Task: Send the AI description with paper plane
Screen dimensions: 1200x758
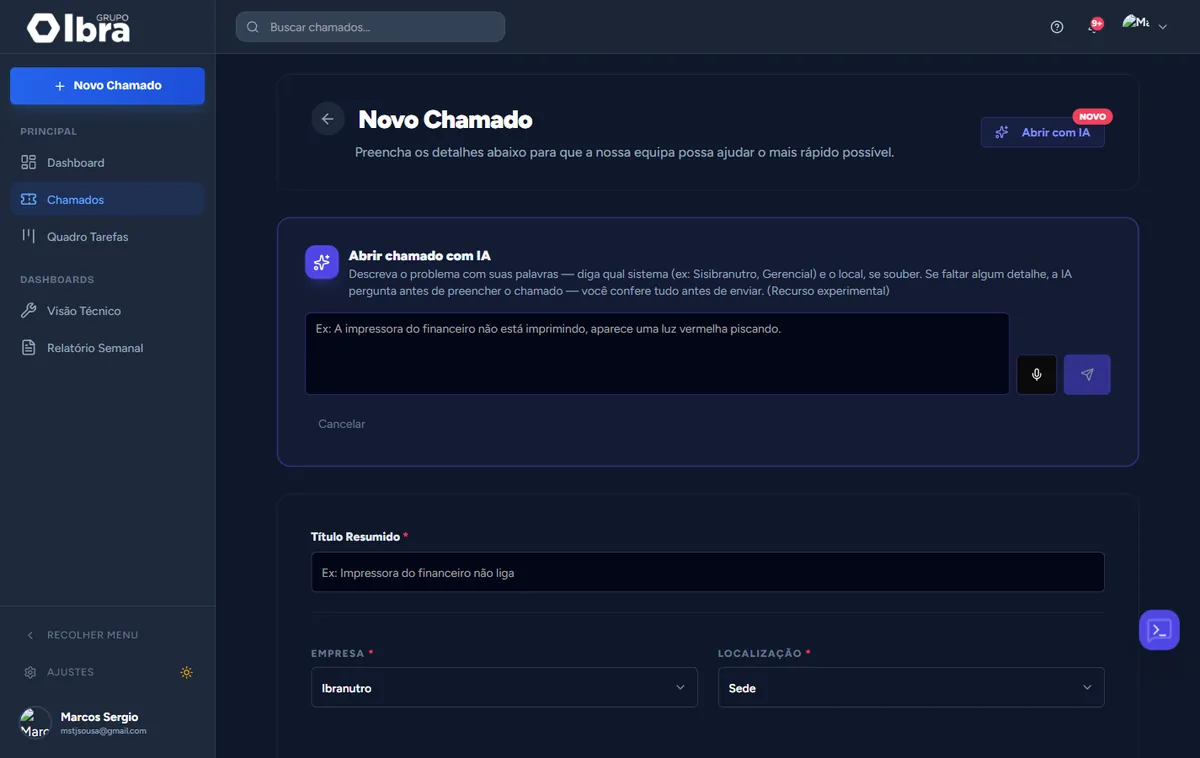Action: point(1087,375)
